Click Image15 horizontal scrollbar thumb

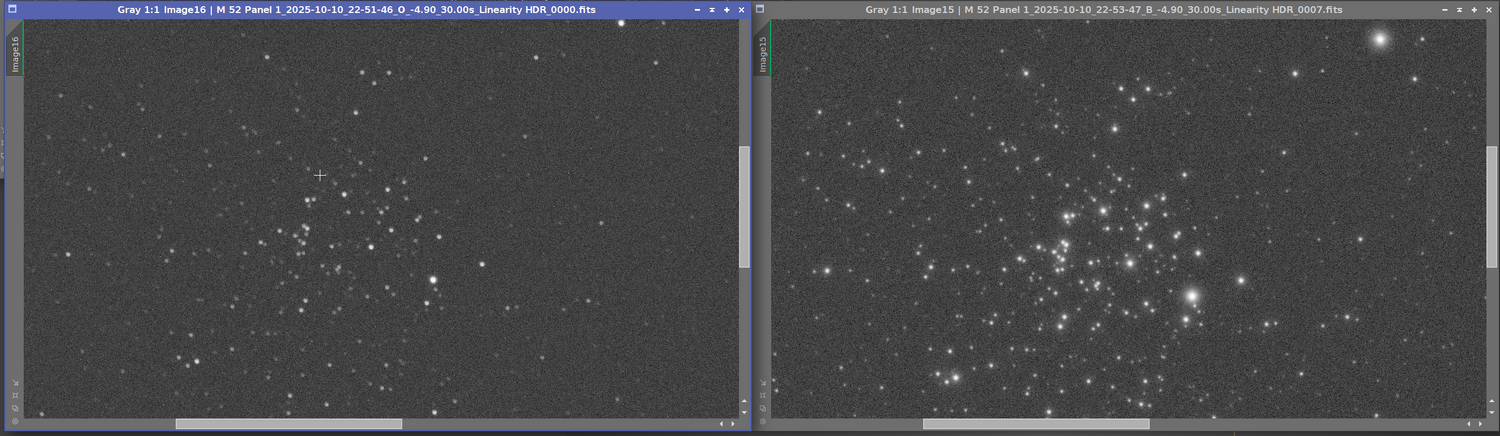coord(1036,424)
